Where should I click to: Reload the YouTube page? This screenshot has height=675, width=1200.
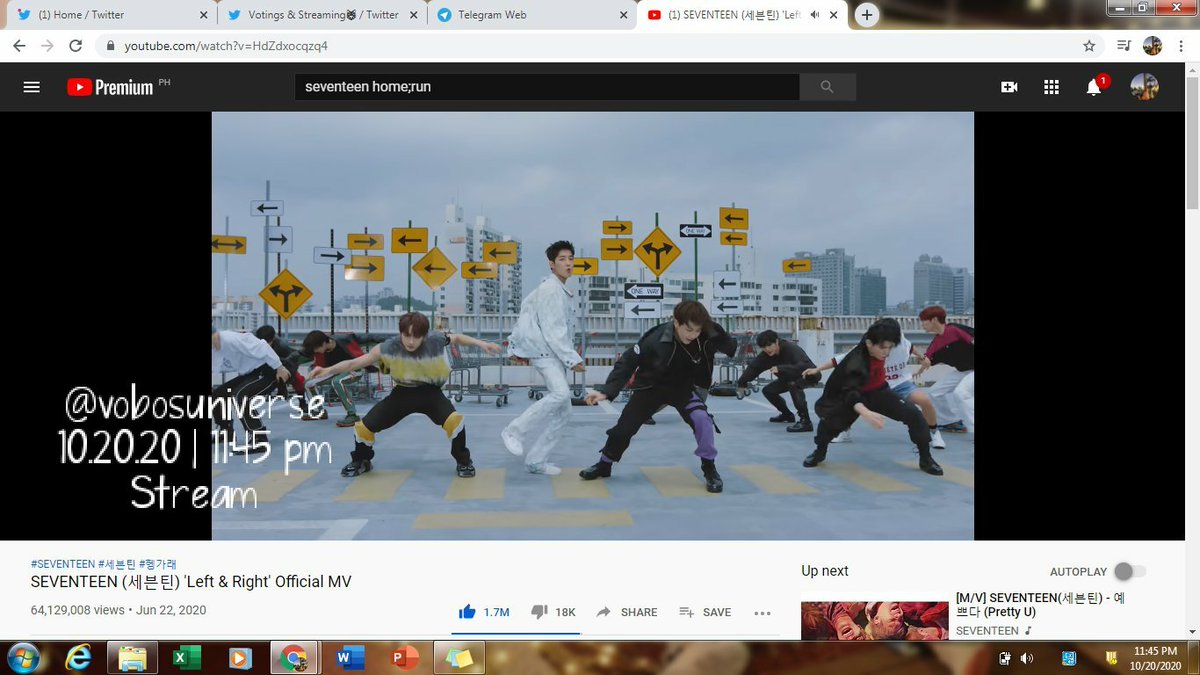(75, 46)
